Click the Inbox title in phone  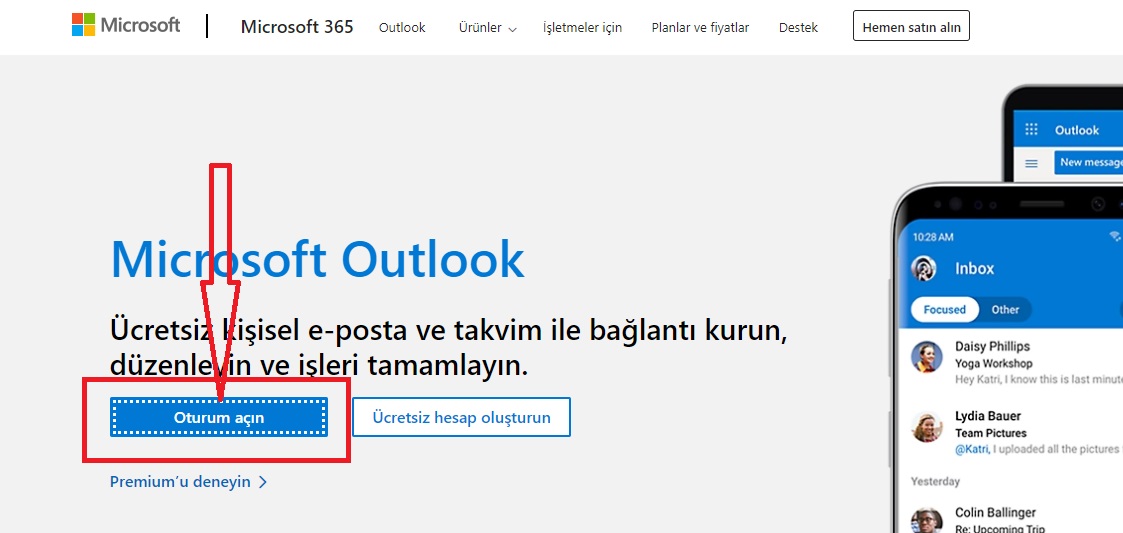[x=975, y=269]
